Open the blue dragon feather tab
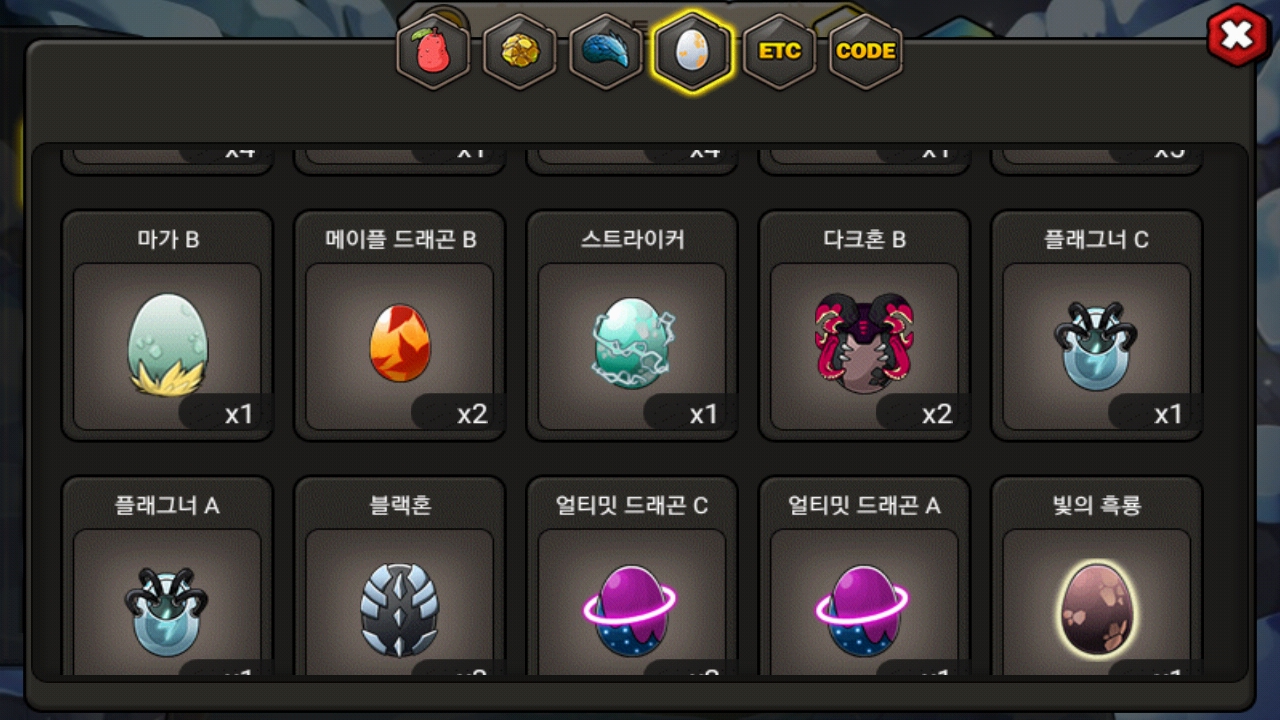Image resolution: width=1280 pixels, height=720 pixels. tap(606, 52)
